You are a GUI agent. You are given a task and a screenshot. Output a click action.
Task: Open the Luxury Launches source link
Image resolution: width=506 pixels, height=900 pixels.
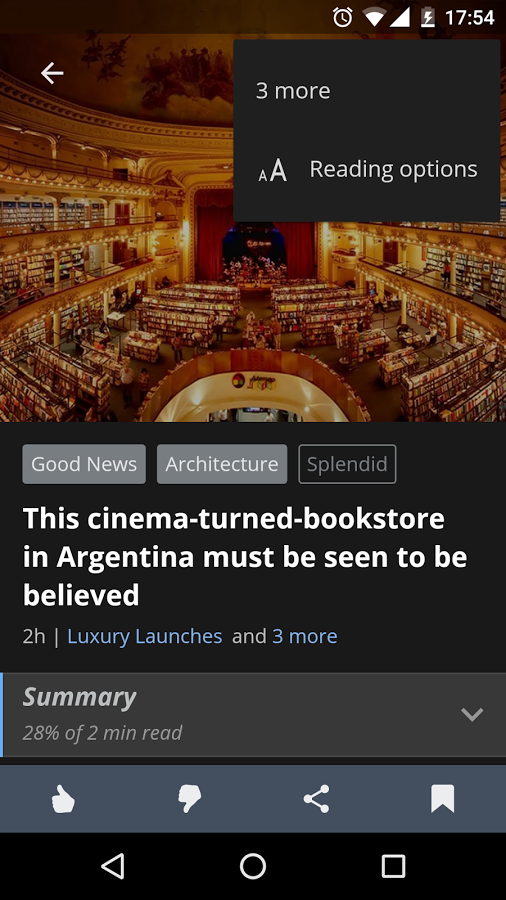click(x=145, y=637)
